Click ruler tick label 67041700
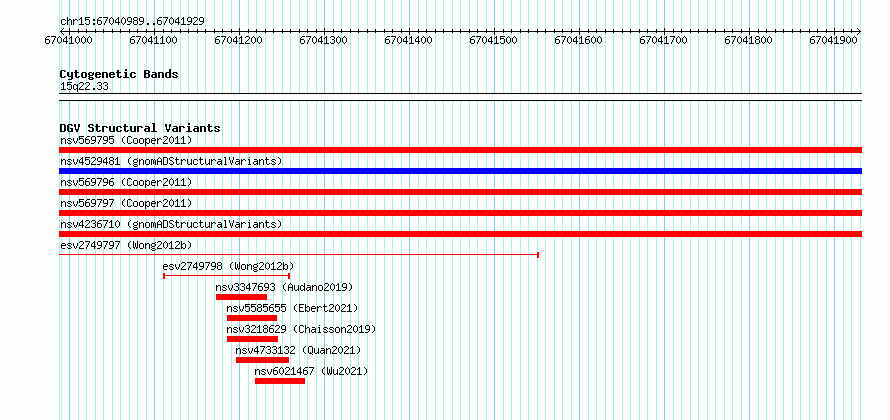 point(664,41)
